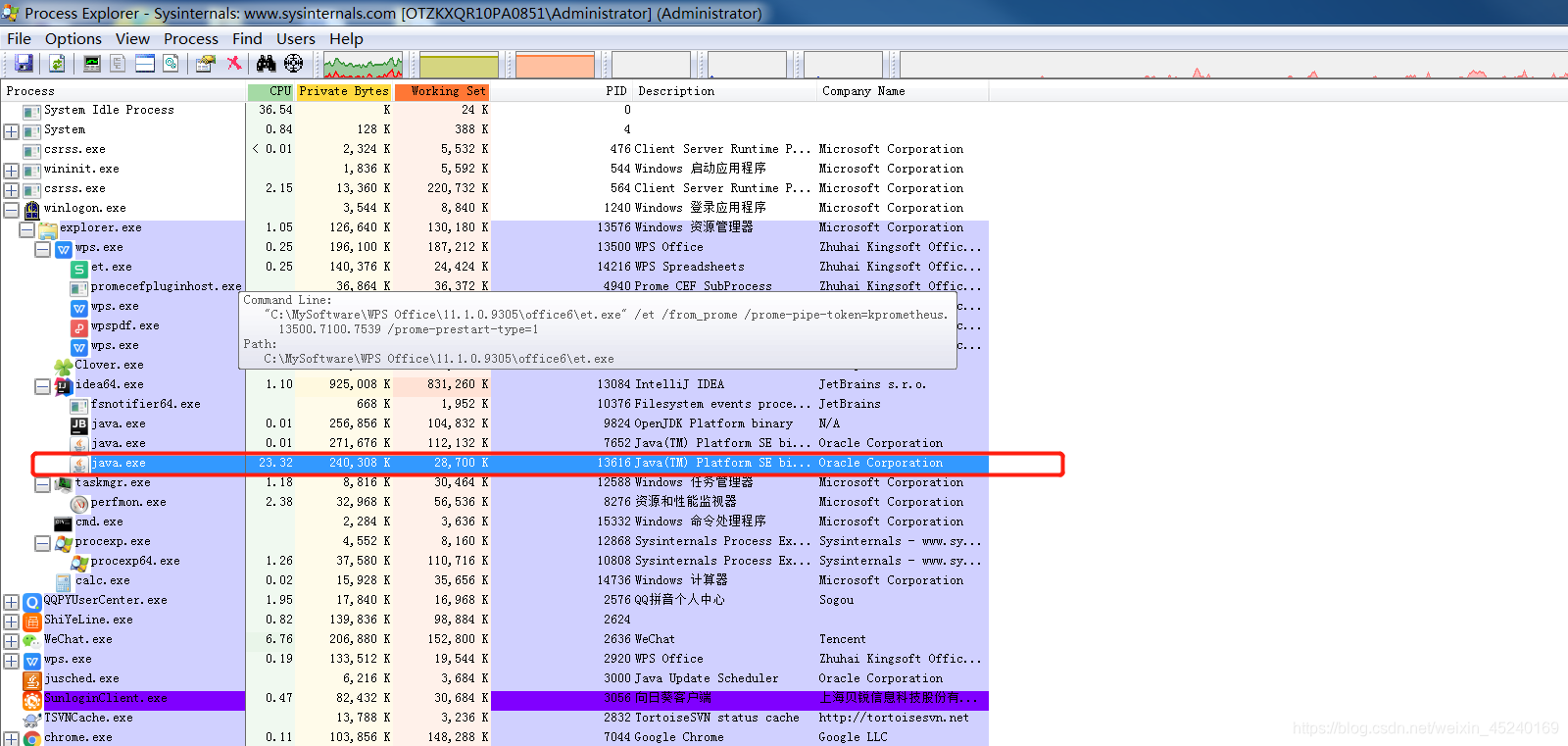Click the Save toolbar icon
The image size is (1568, 746).
(24, 64)
